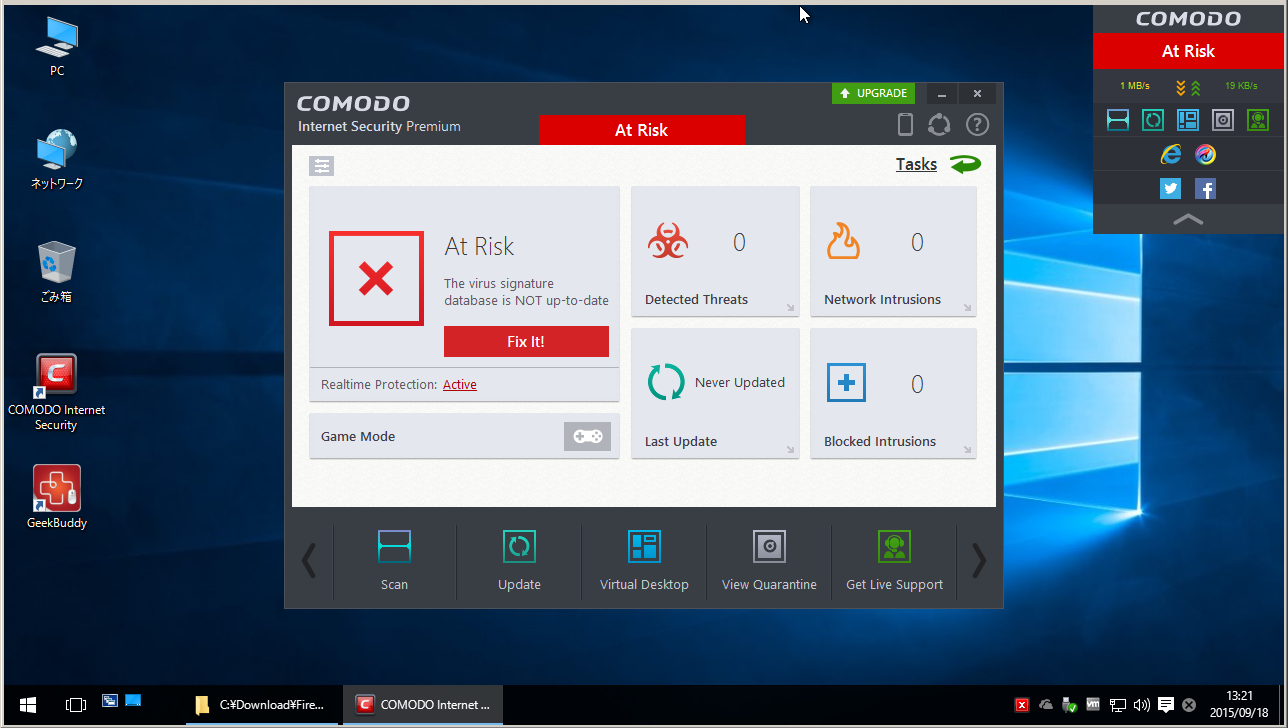Click the red COMODO tray icon
The image size is (1288, 728).
click(1022, 705)
